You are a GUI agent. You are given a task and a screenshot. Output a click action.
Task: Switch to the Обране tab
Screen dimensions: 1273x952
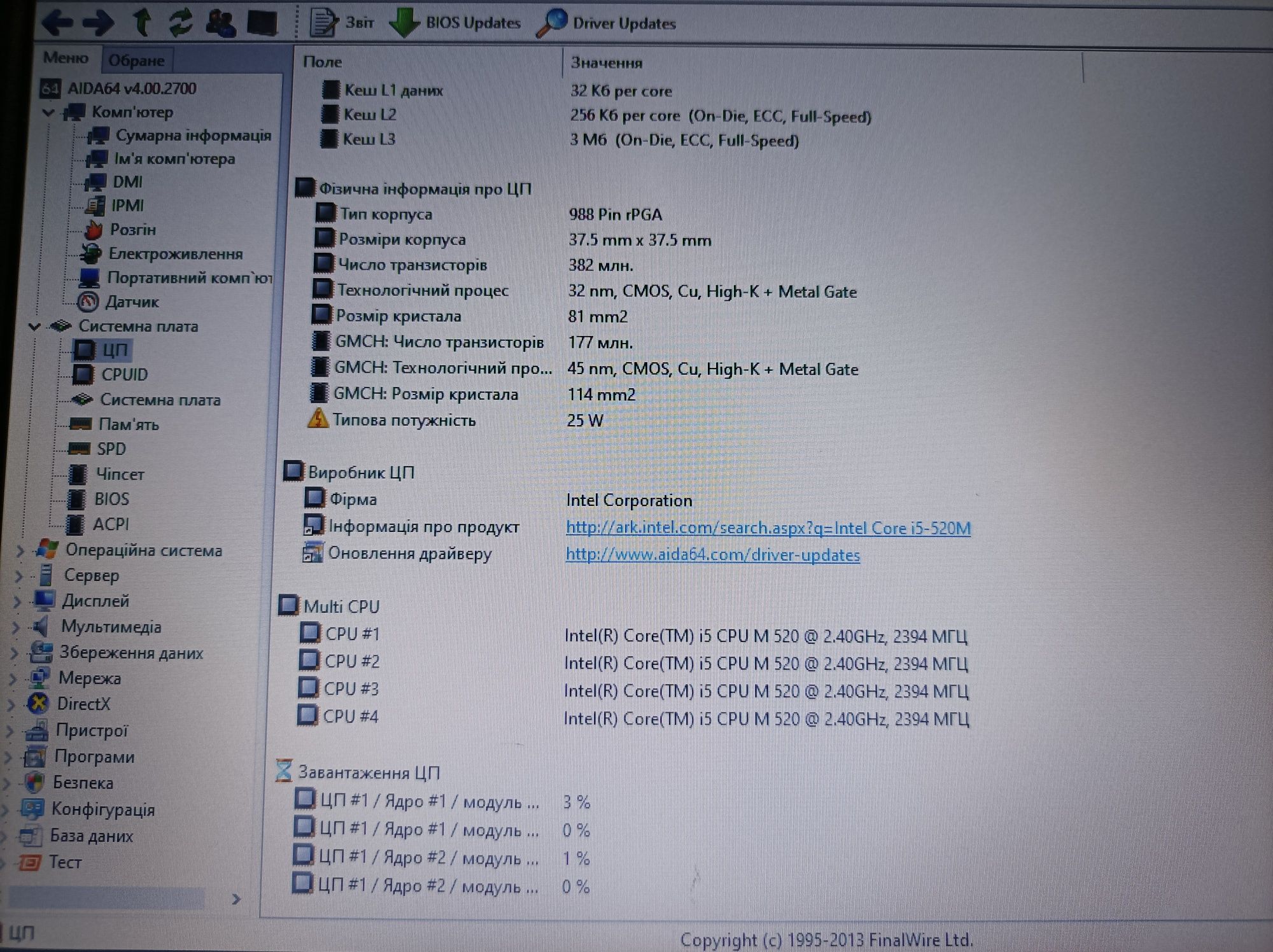(x=136, y=60)
